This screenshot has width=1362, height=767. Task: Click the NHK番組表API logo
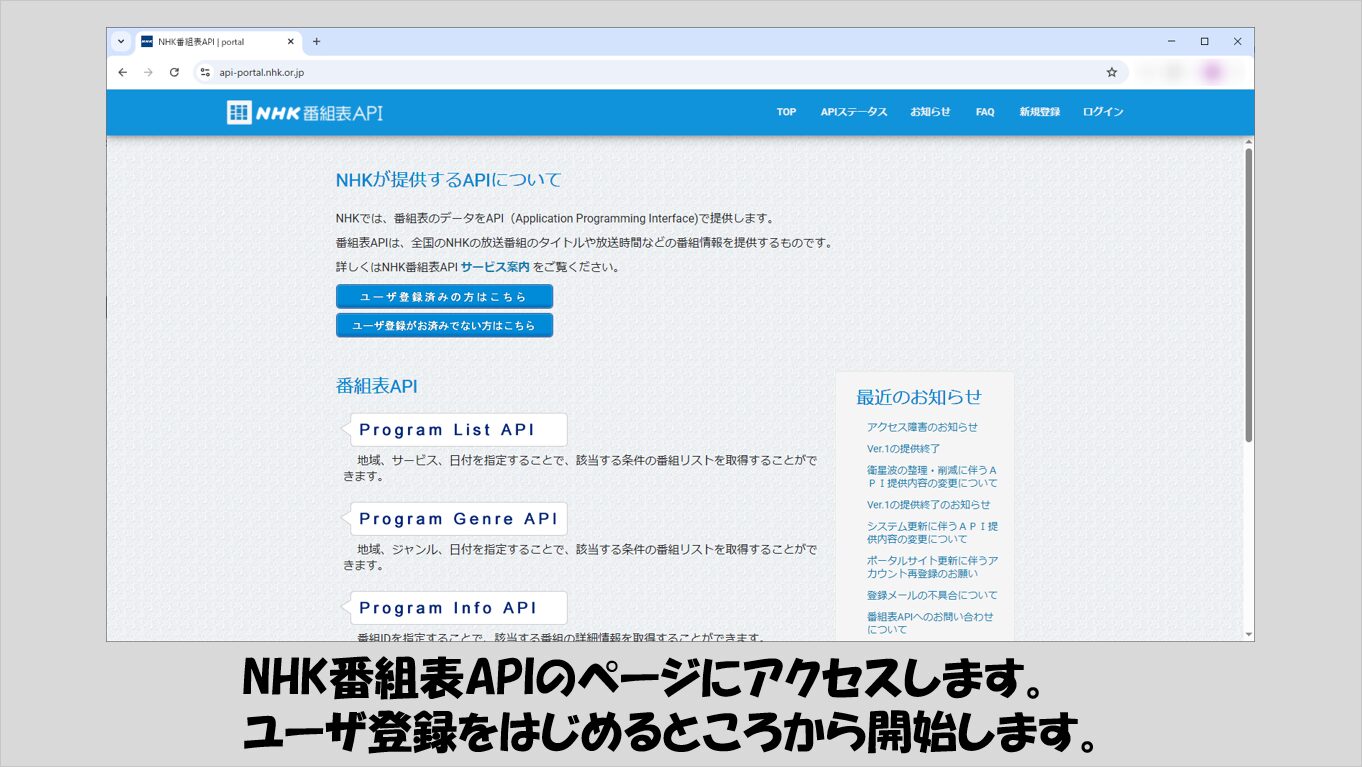305,112
